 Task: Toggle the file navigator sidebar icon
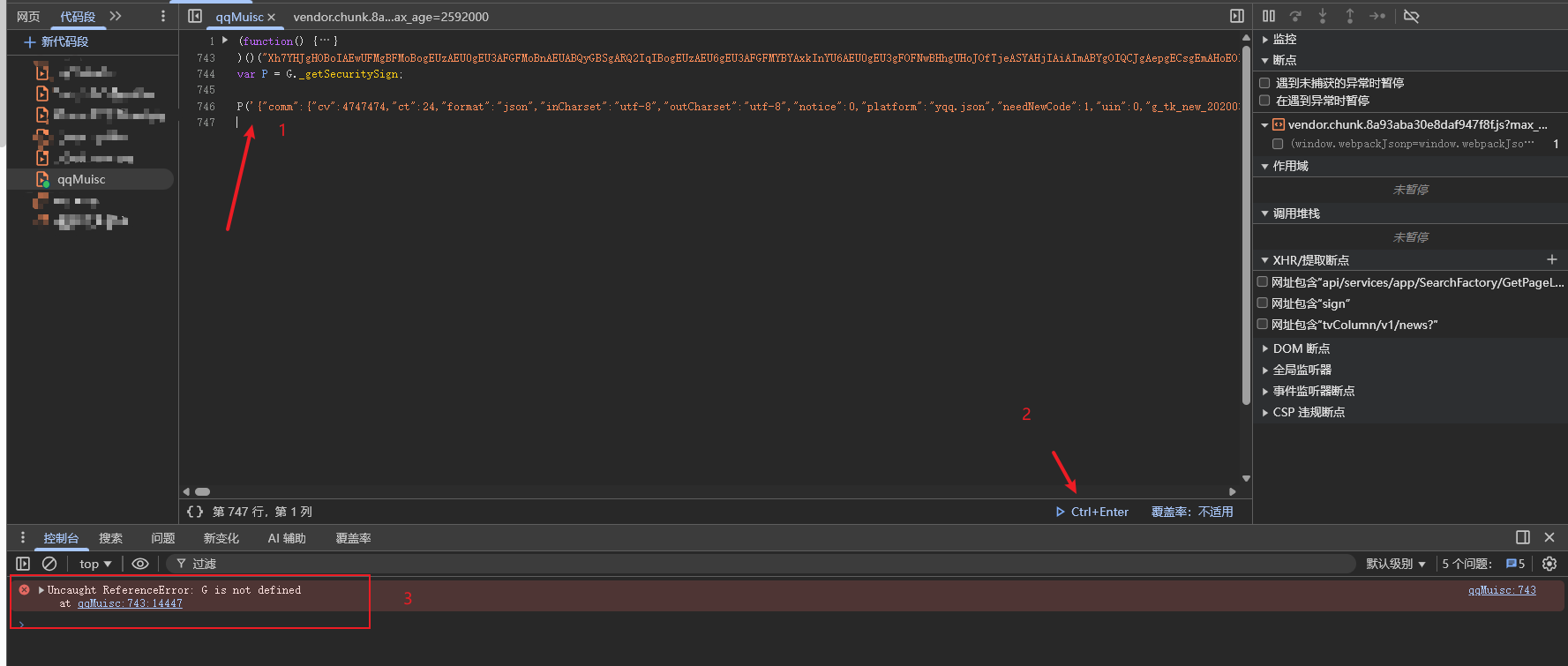[x=195, y=16]
